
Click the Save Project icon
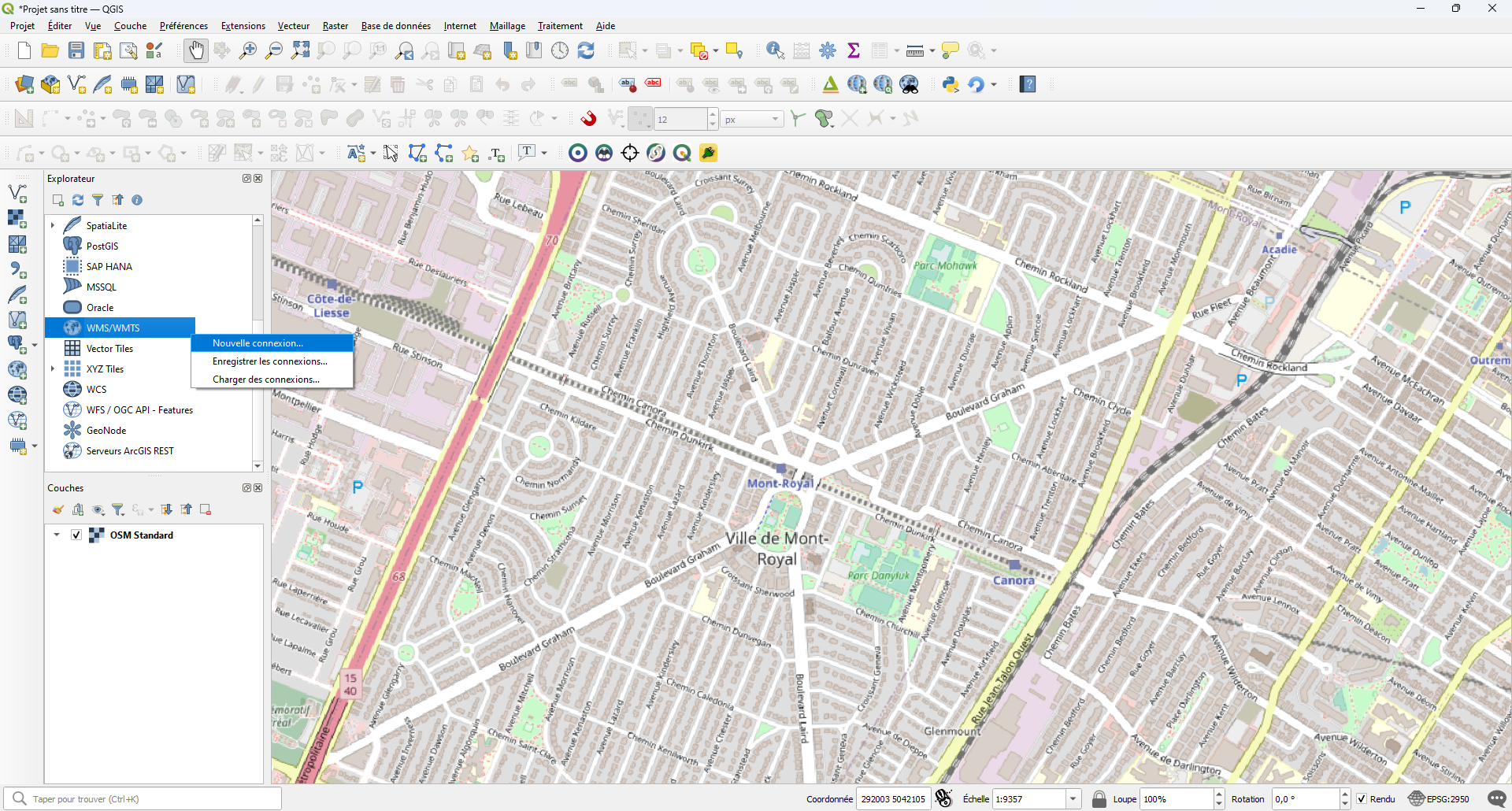coord(76,51)
